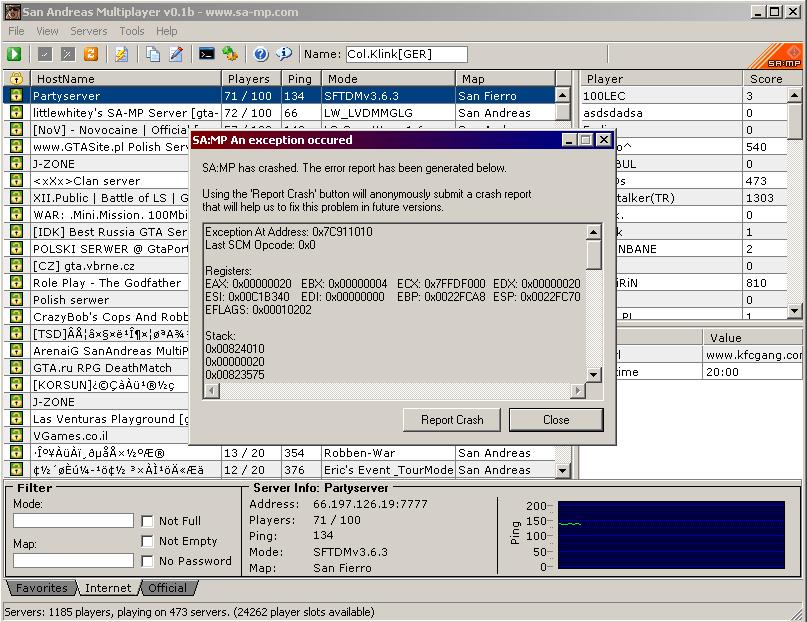Switch to the Internet tab

coord(108,588)
